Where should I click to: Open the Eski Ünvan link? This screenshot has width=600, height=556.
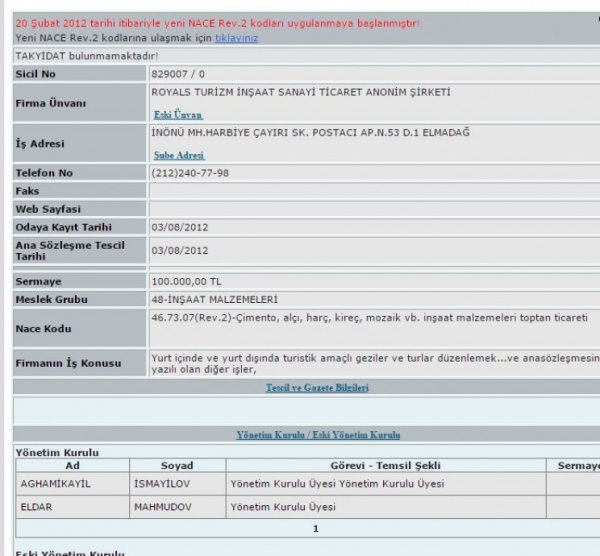(x=178, y=115)
